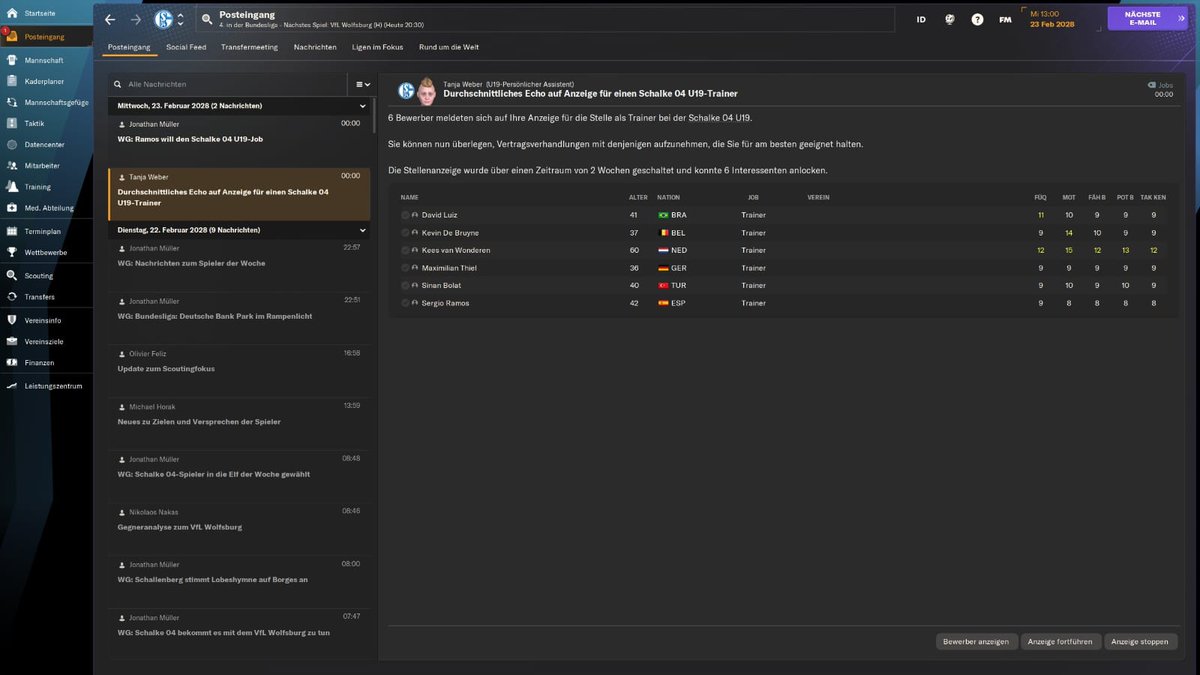Select the checkbox for Sinan Bolat

click(405, 285)
